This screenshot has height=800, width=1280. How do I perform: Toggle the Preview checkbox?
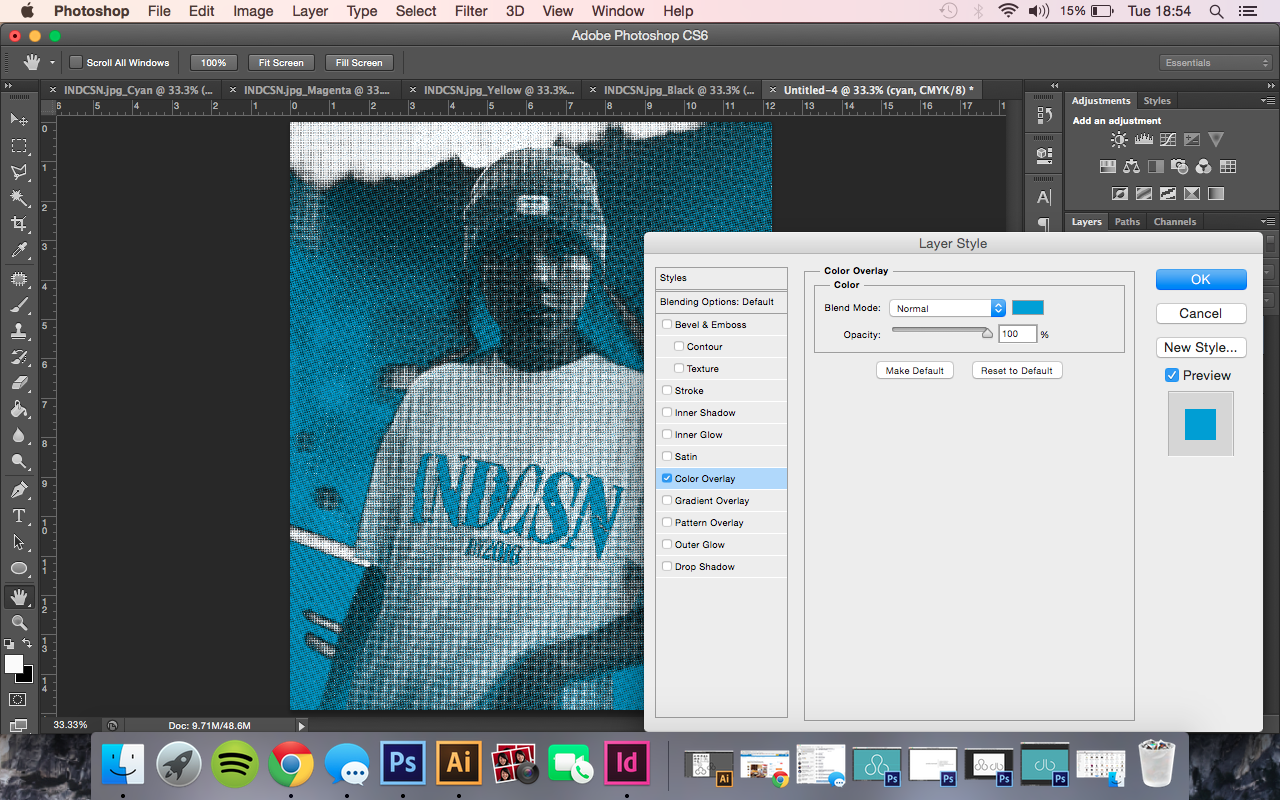(1172, 375)
